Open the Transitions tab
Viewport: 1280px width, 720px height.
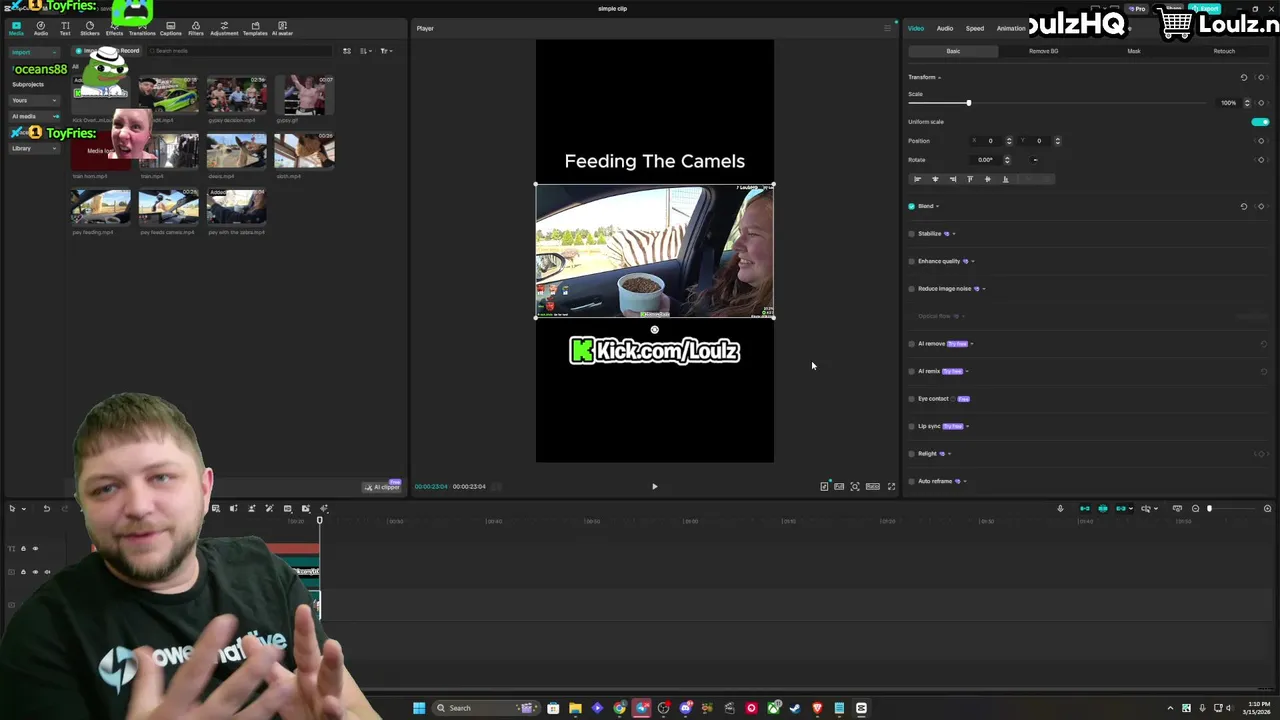click(x=142, y=28)
